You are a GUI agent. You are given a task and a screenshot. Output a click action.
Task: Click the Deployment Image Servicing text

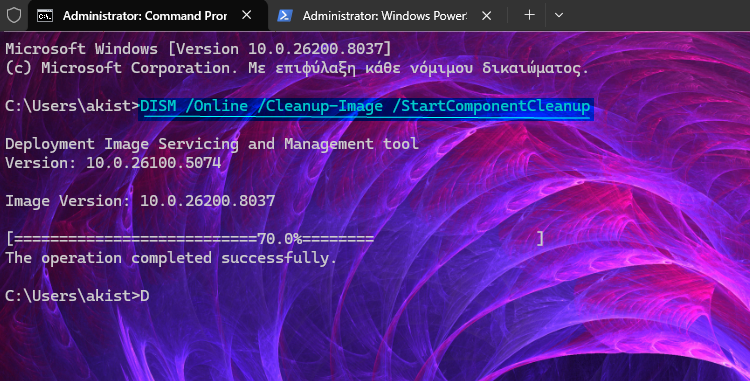[x=212, y=144]
